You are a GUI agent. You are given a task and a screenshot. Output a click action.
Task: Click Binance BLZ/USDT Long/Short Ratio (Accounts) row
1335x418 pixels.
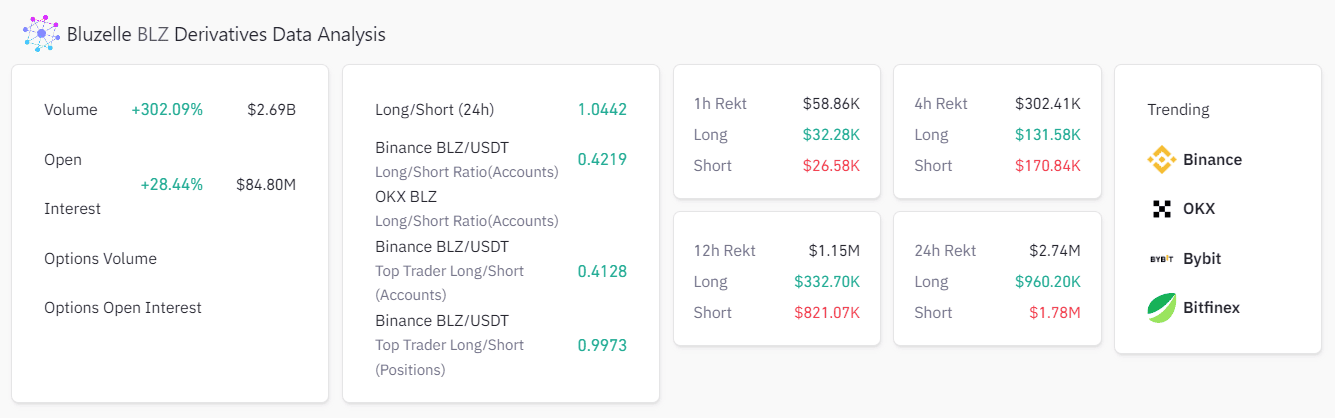pyautogui.click(x=466, y=159)
